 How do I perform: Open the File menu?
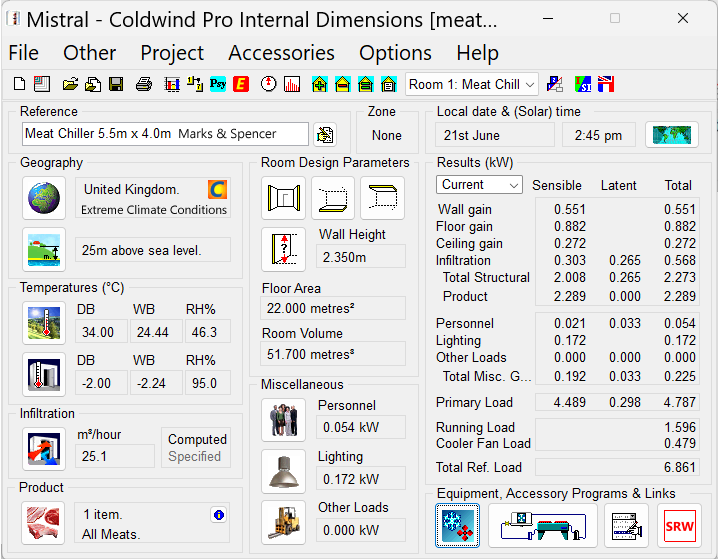(23, 53)
